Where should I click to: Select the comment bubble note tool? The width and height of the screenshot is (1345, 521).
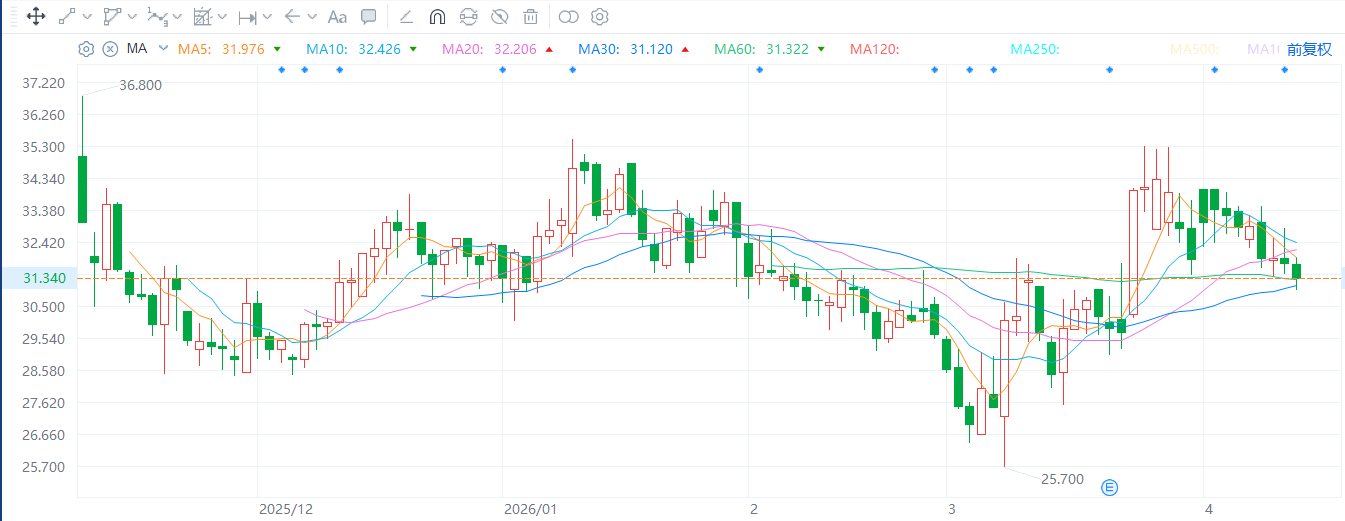369,16
